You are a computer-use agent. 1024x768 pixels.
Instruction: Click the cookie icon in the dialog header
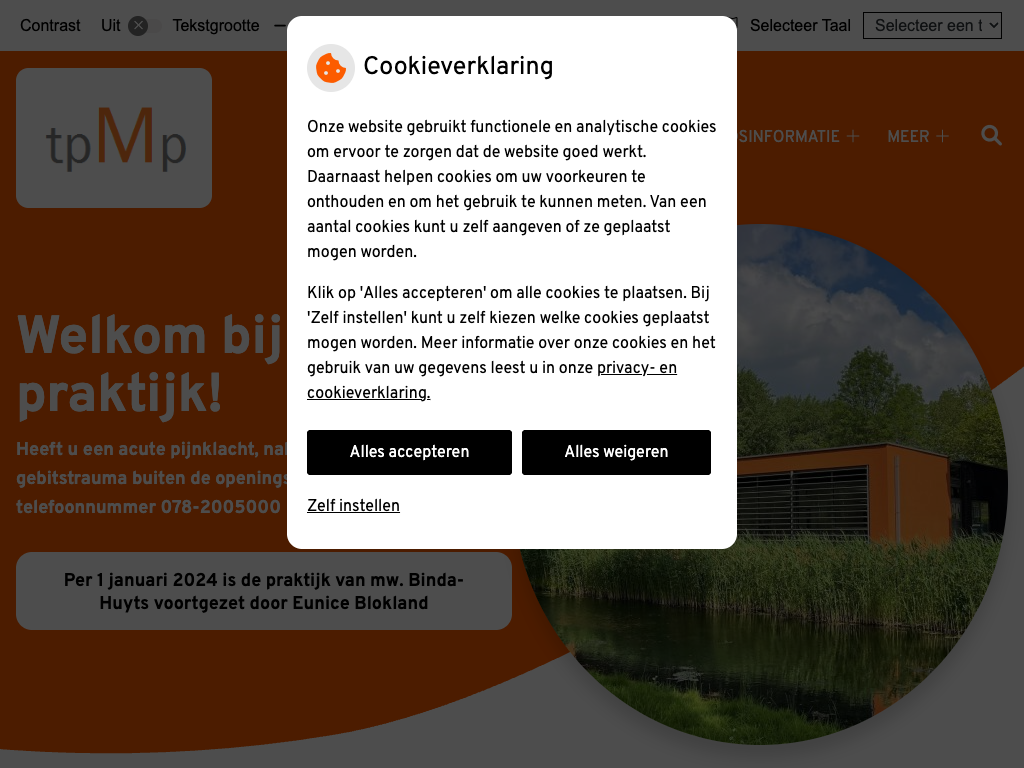pos(330,68)
